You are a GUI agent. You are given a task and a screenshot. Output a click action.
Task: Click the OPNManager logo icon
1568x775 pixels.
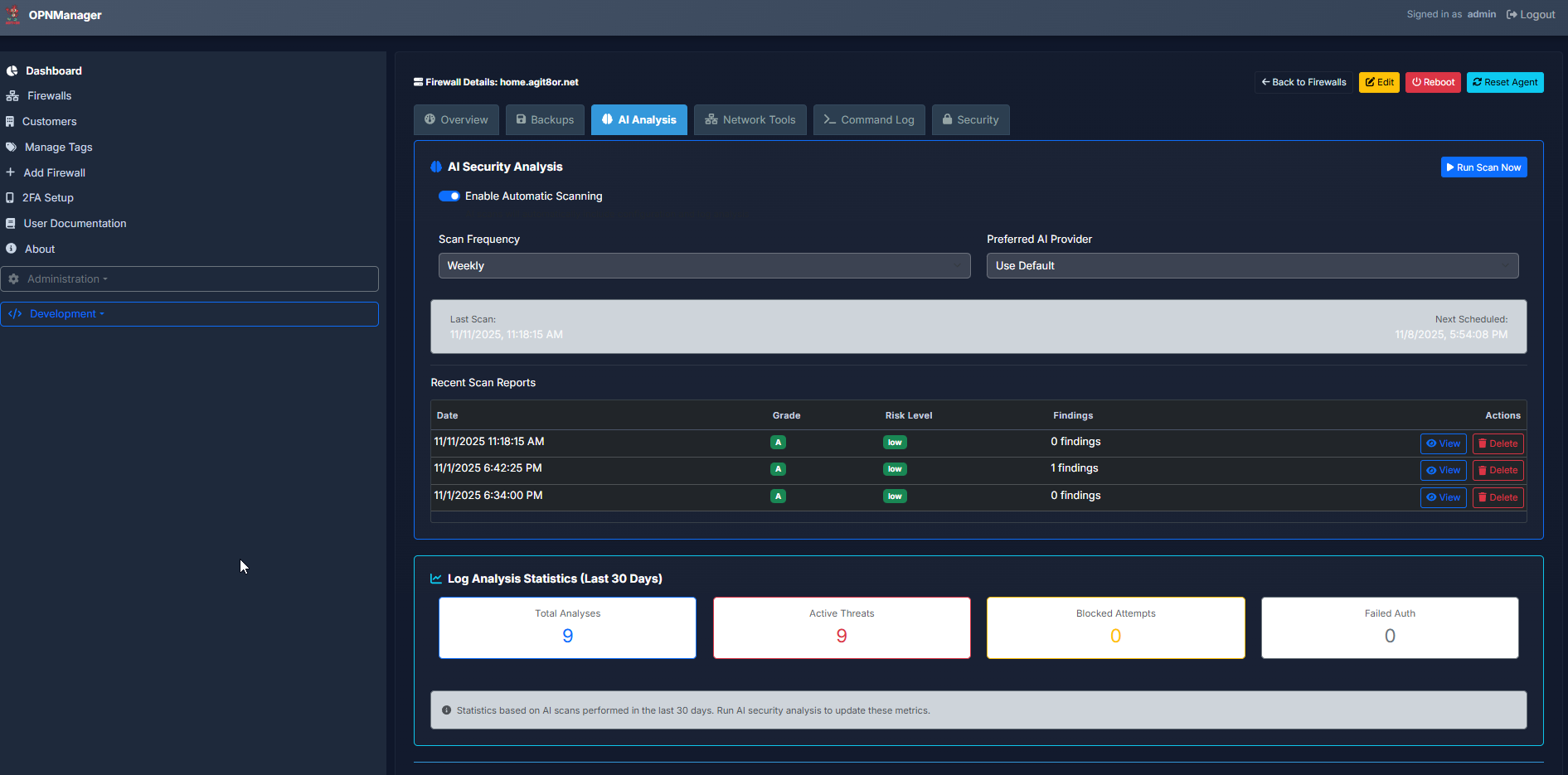click(x=12, y=15)
